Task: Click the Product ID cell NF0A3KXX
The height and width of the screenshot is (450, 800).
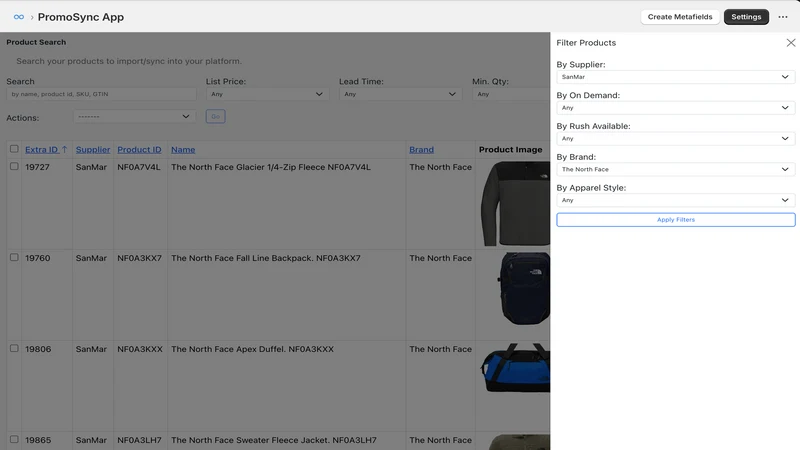Action: click(x=140, y=349)
